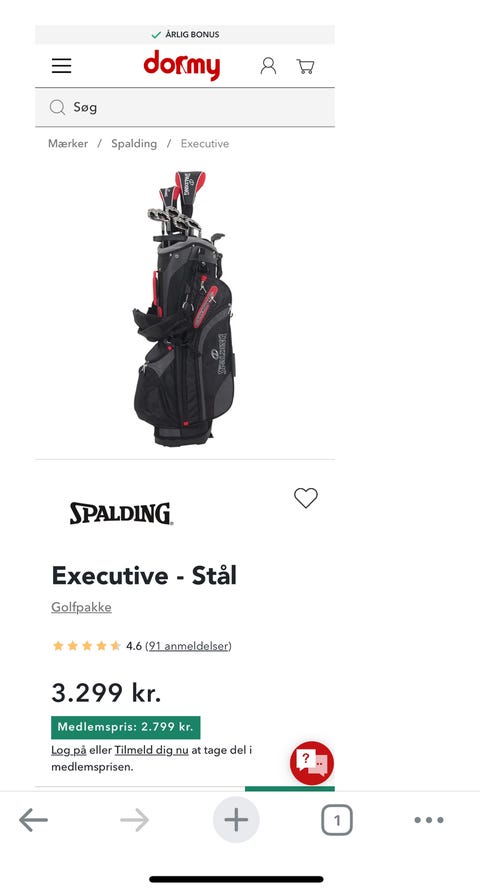Click the Log på link

pyautogui.click(x=69, y=750)
